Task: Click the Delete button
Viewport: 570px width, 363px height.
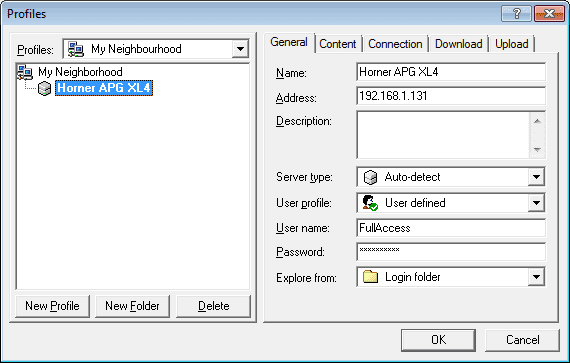Action: click(213, 306)
